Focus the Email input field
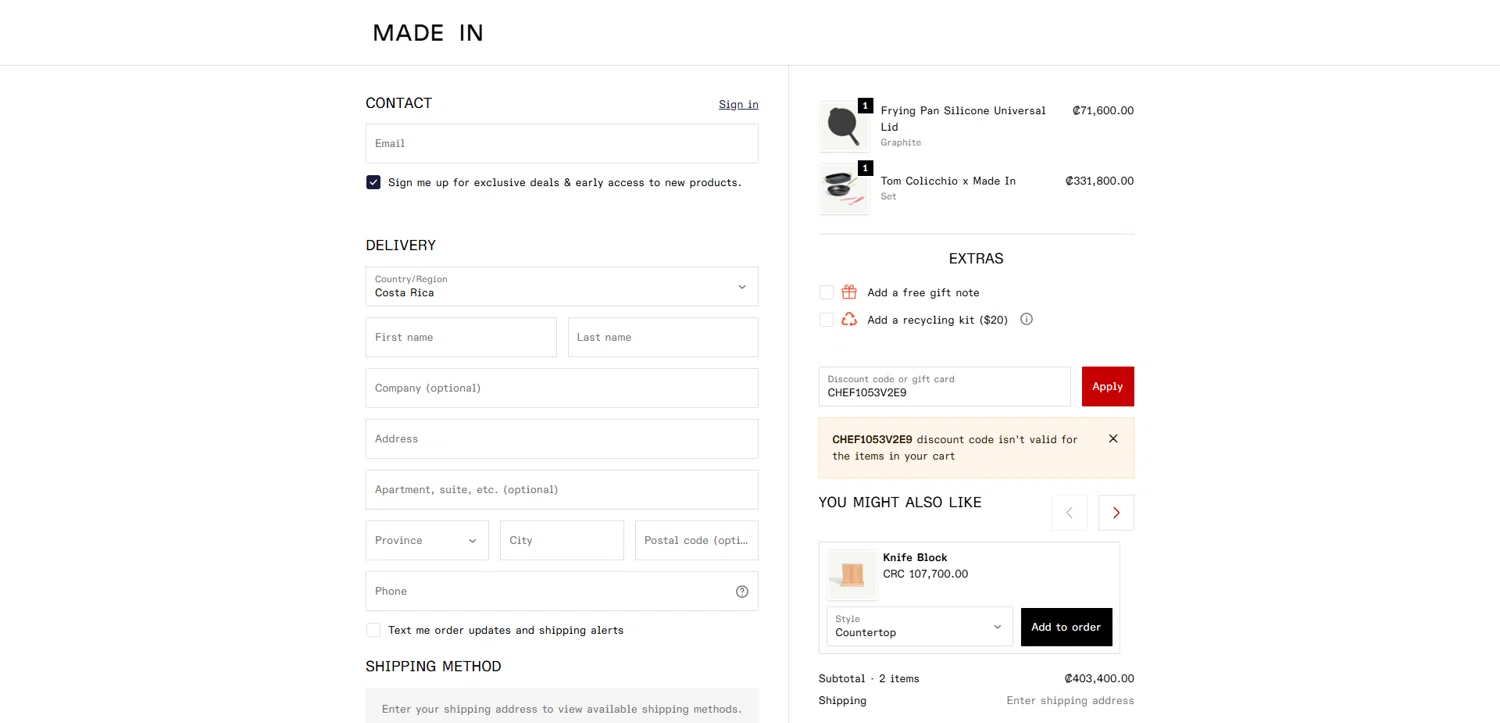 pos(562,143)
